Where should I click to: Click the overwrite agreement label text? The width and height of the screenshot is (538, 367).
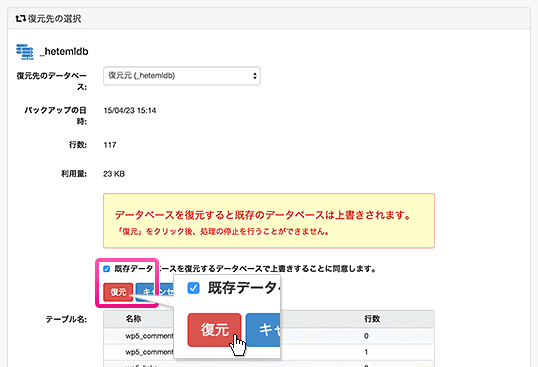click(245, 269)
